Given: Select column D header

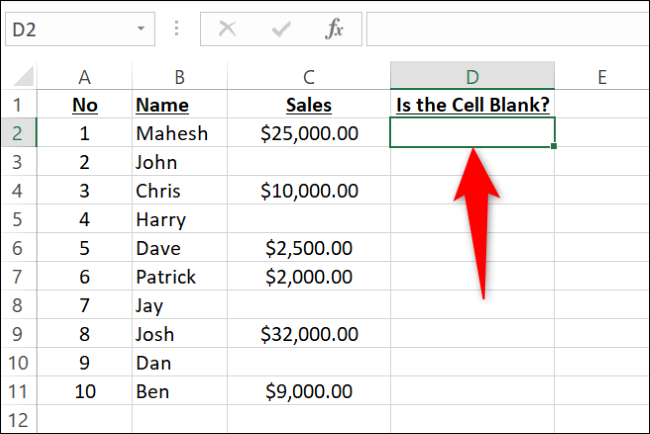Looking at the screenshot, I should click(472, 76).
